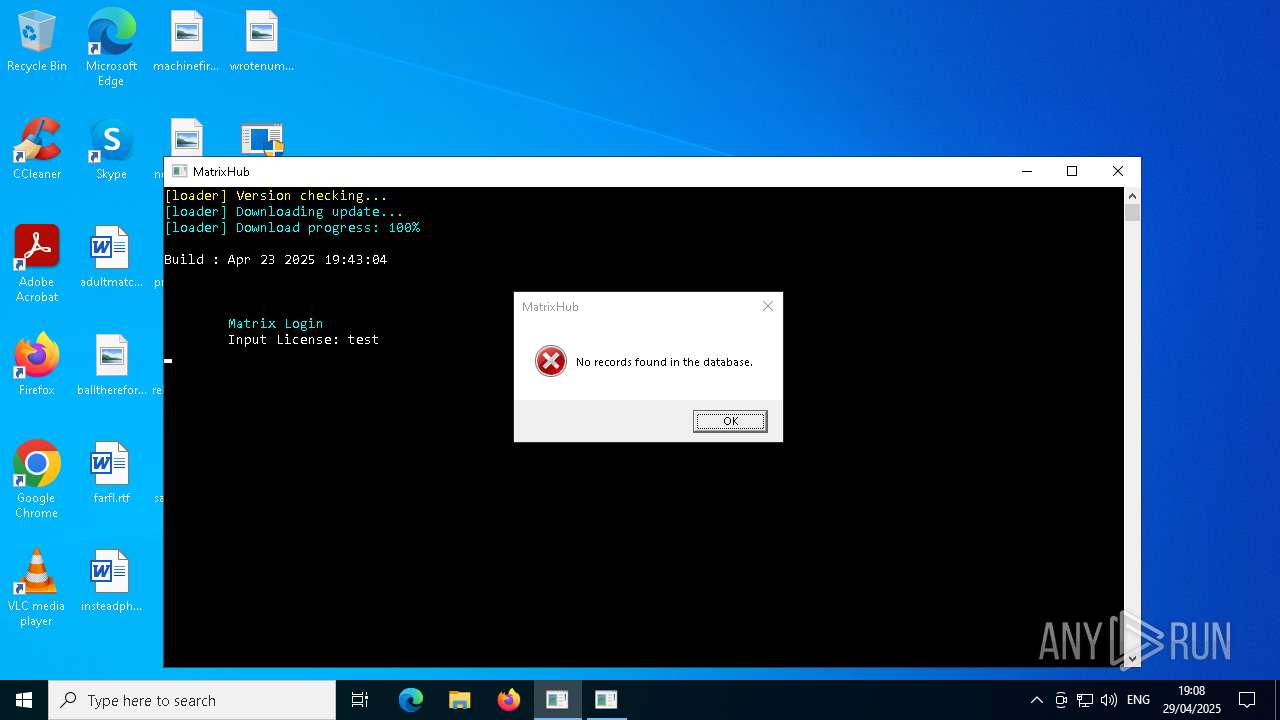Open Task View from the taskbar
Screen dimensions: 1280x720
coord(360,700)
